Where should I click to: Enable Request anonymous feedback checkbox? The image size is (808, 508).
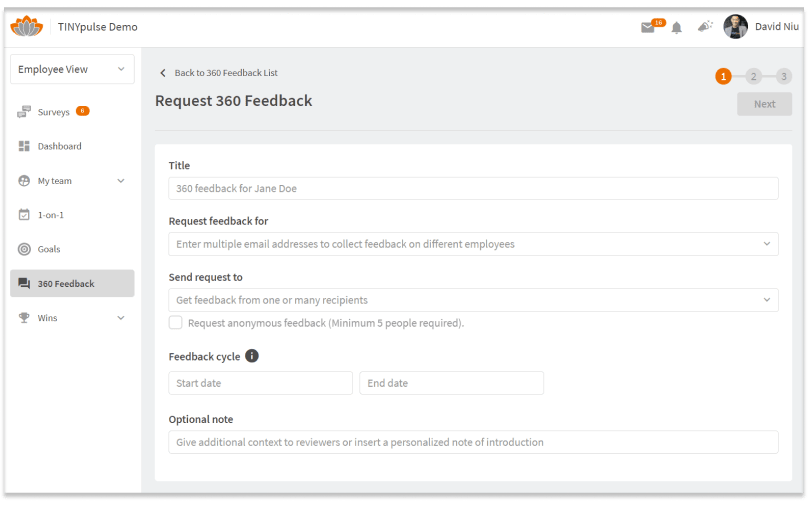176,323
